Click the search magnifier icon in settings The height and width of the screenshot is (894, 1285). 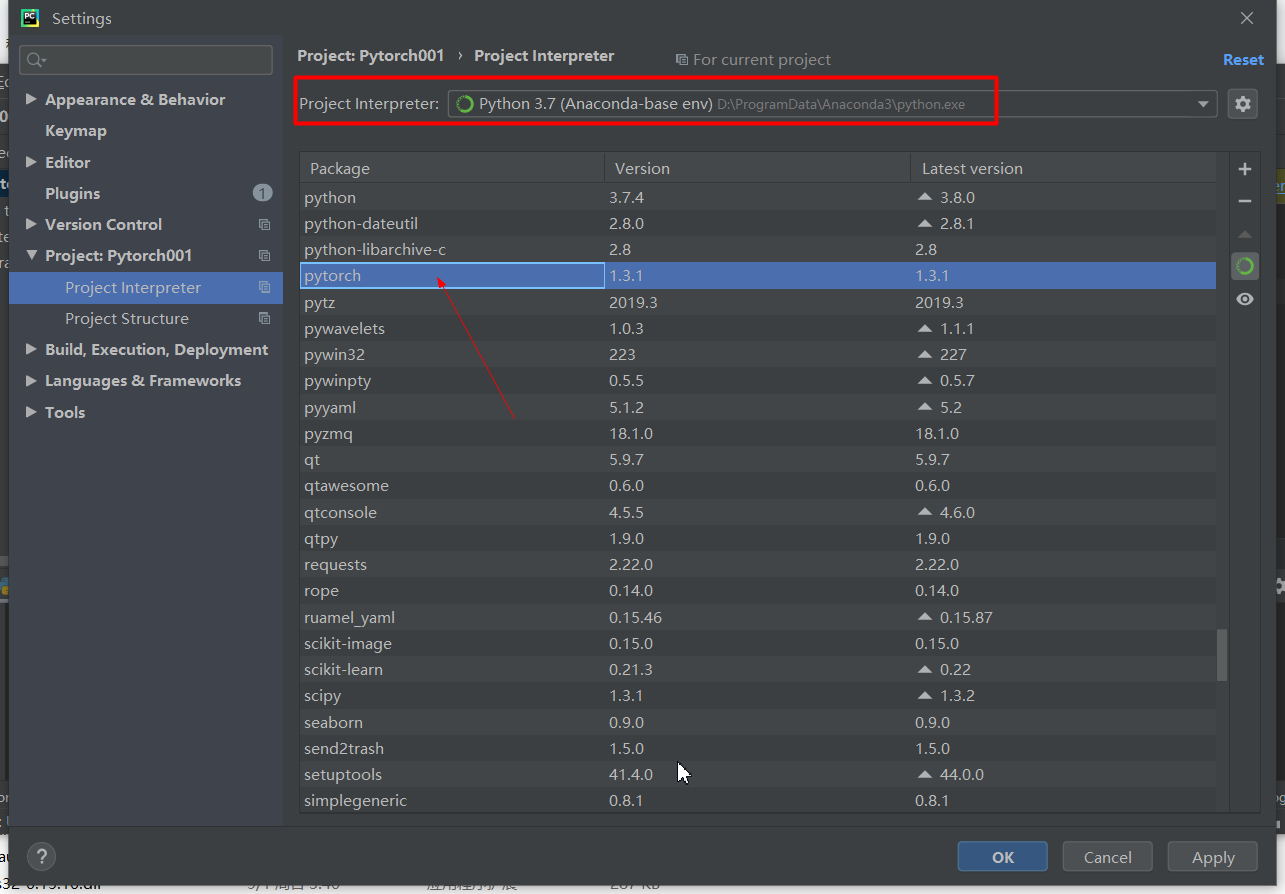pyautogui.click(x=36, y=60)
